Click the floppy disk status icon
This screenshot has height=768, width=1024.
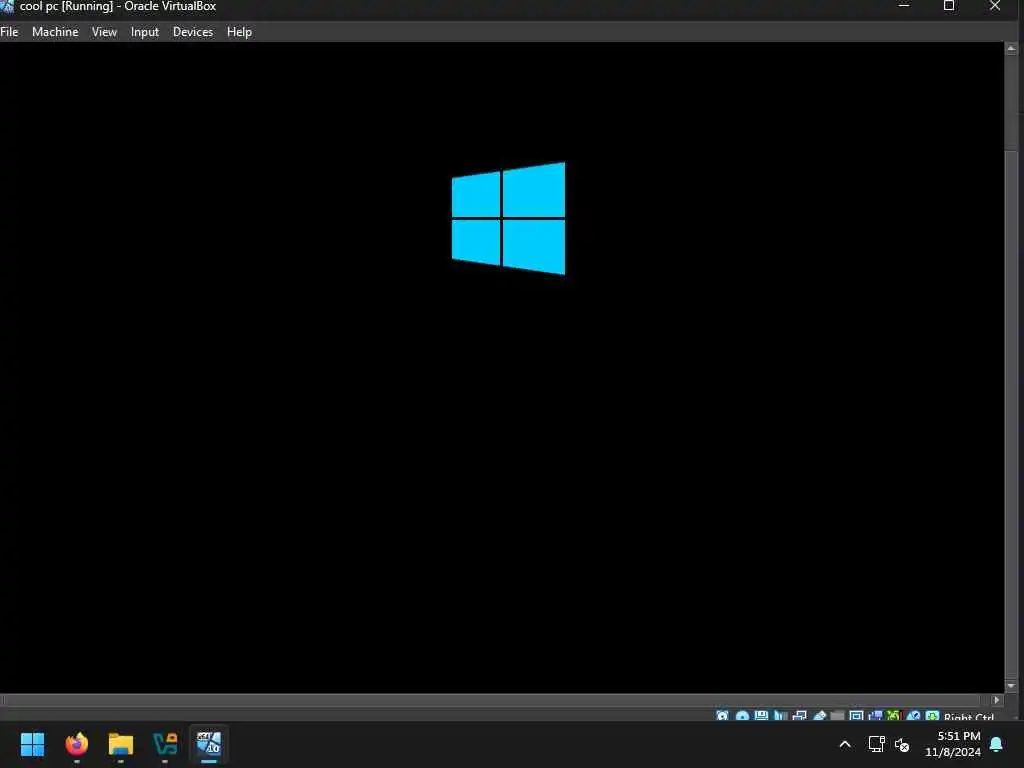coord(761,716)
